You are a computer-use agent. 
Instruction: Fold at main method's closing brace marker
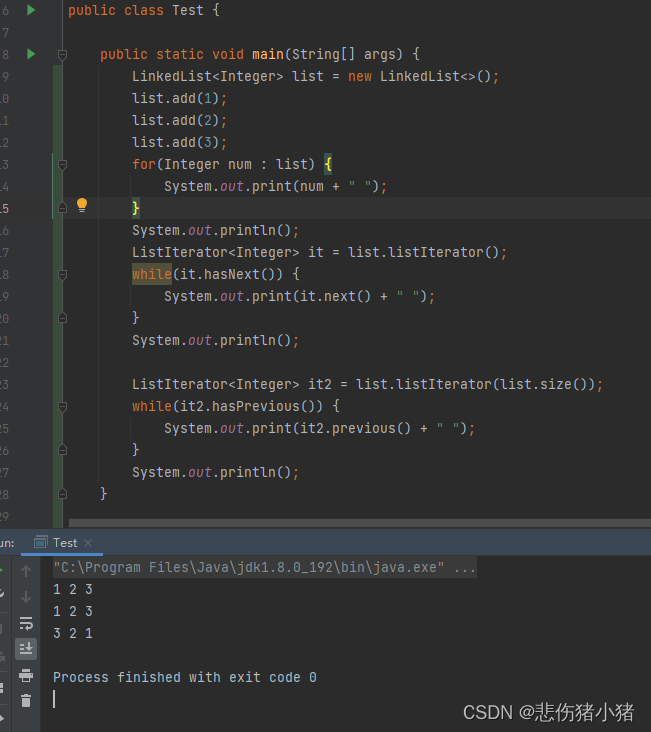62,494
